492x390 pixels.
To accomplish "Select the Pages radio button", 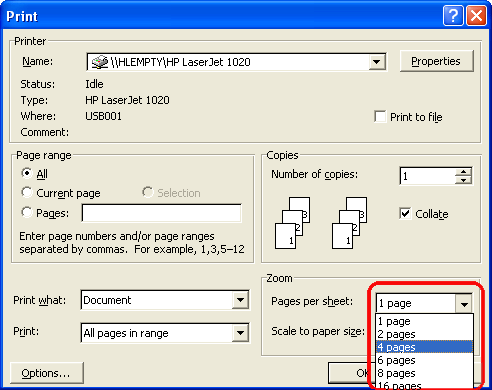I will (27, 212).
